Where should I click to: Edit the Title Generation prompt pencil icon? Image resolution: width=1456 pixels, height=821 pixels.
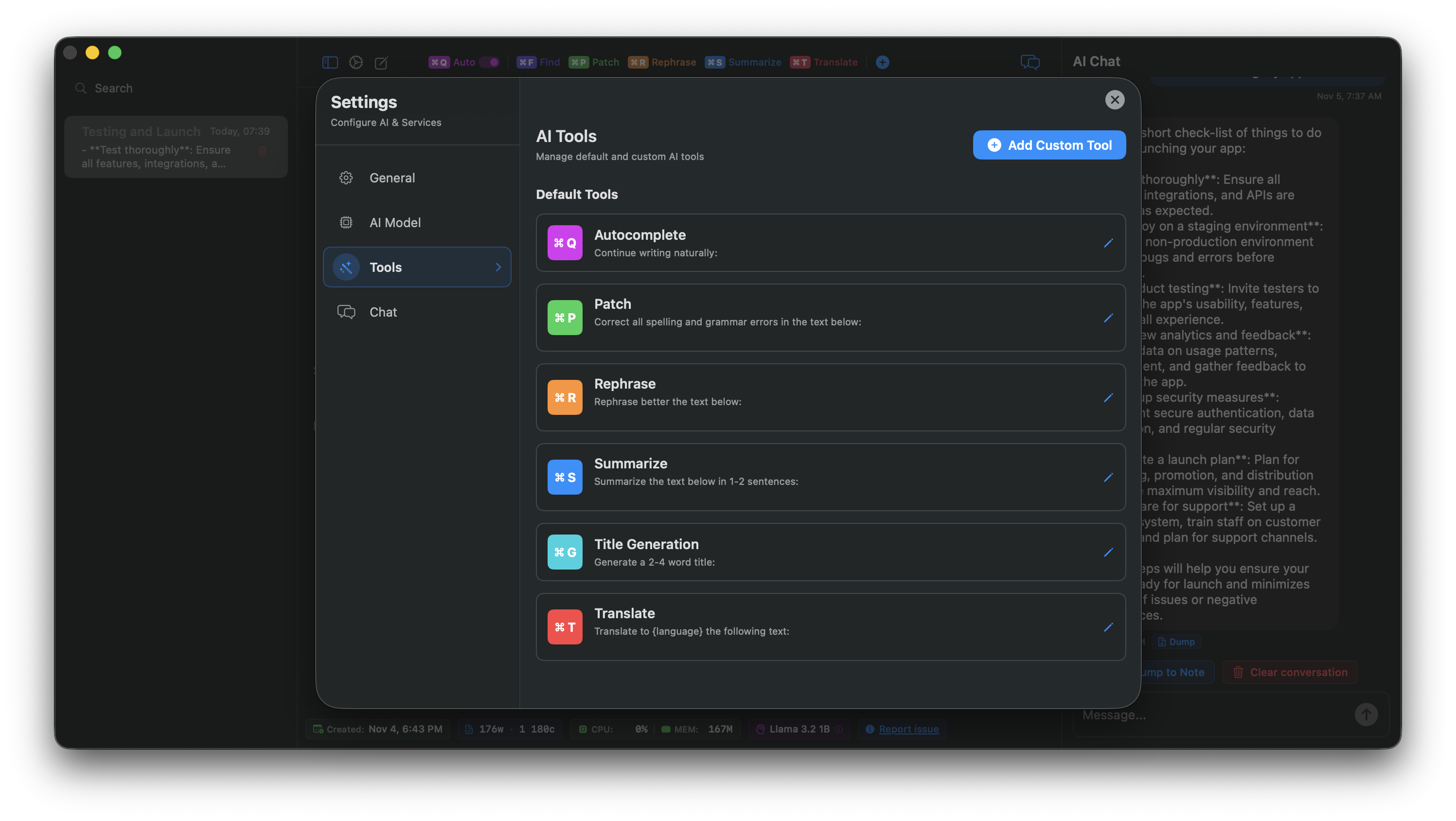pos(1108,553)
